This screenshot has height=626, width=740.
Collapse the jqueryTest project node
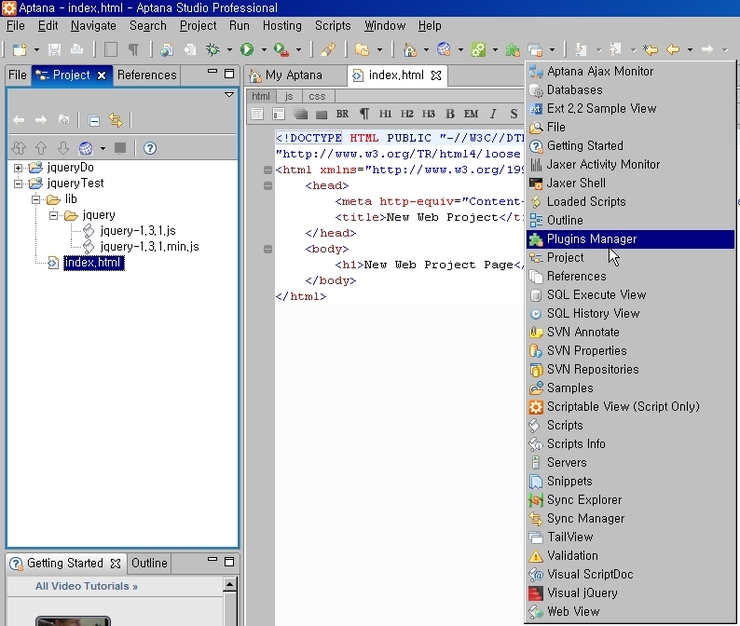[x=18, y=183]
